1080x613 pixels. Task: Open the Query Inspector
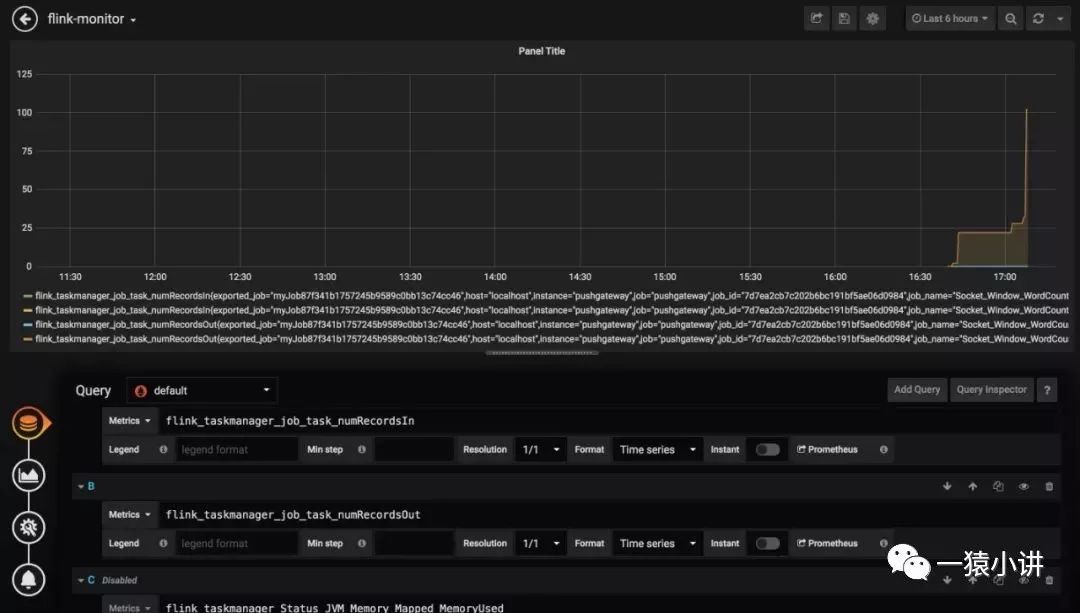[x=991, y=390]
